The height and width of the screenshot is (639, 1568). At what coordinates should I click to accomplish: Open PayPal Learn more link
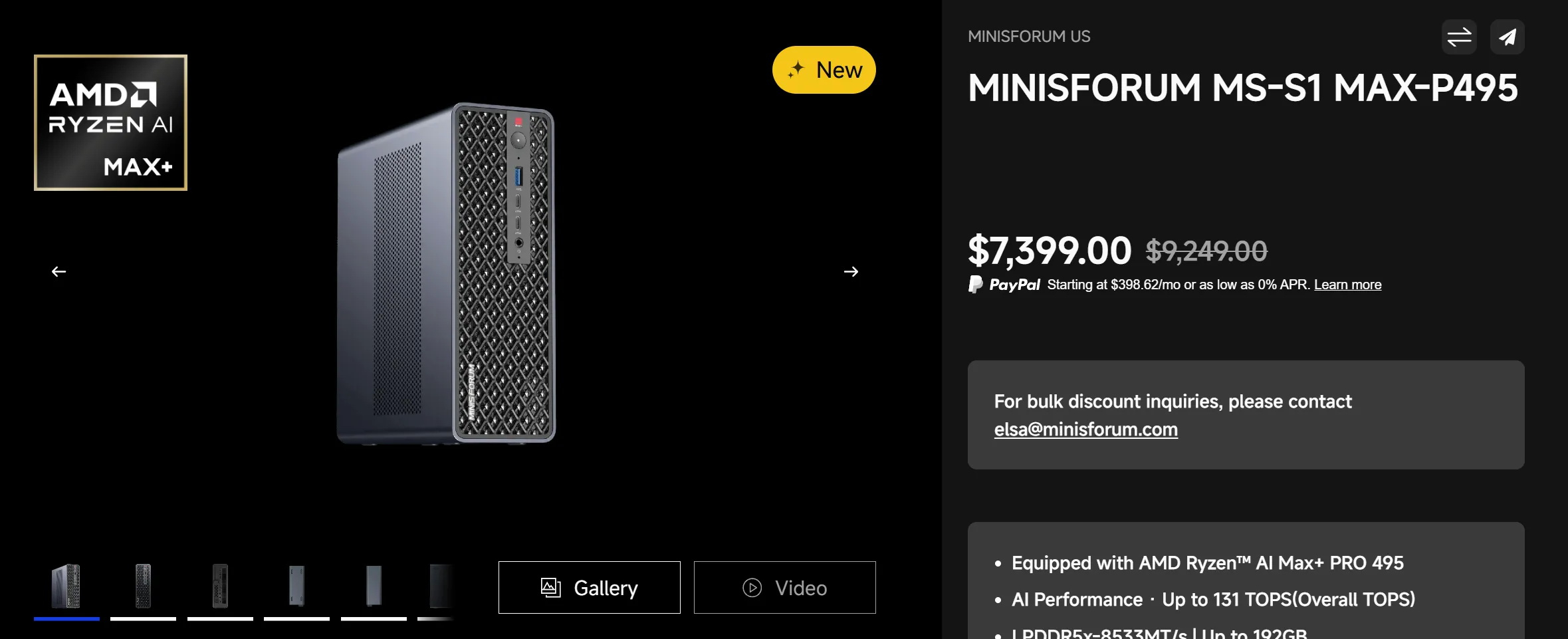point(1347,285)
